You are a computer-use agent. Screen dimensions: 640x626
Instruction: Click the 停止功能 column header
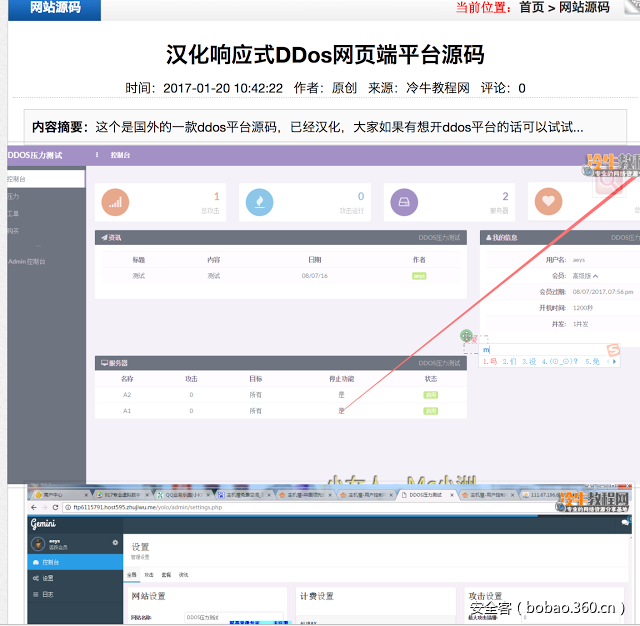[x=342, y=379]
